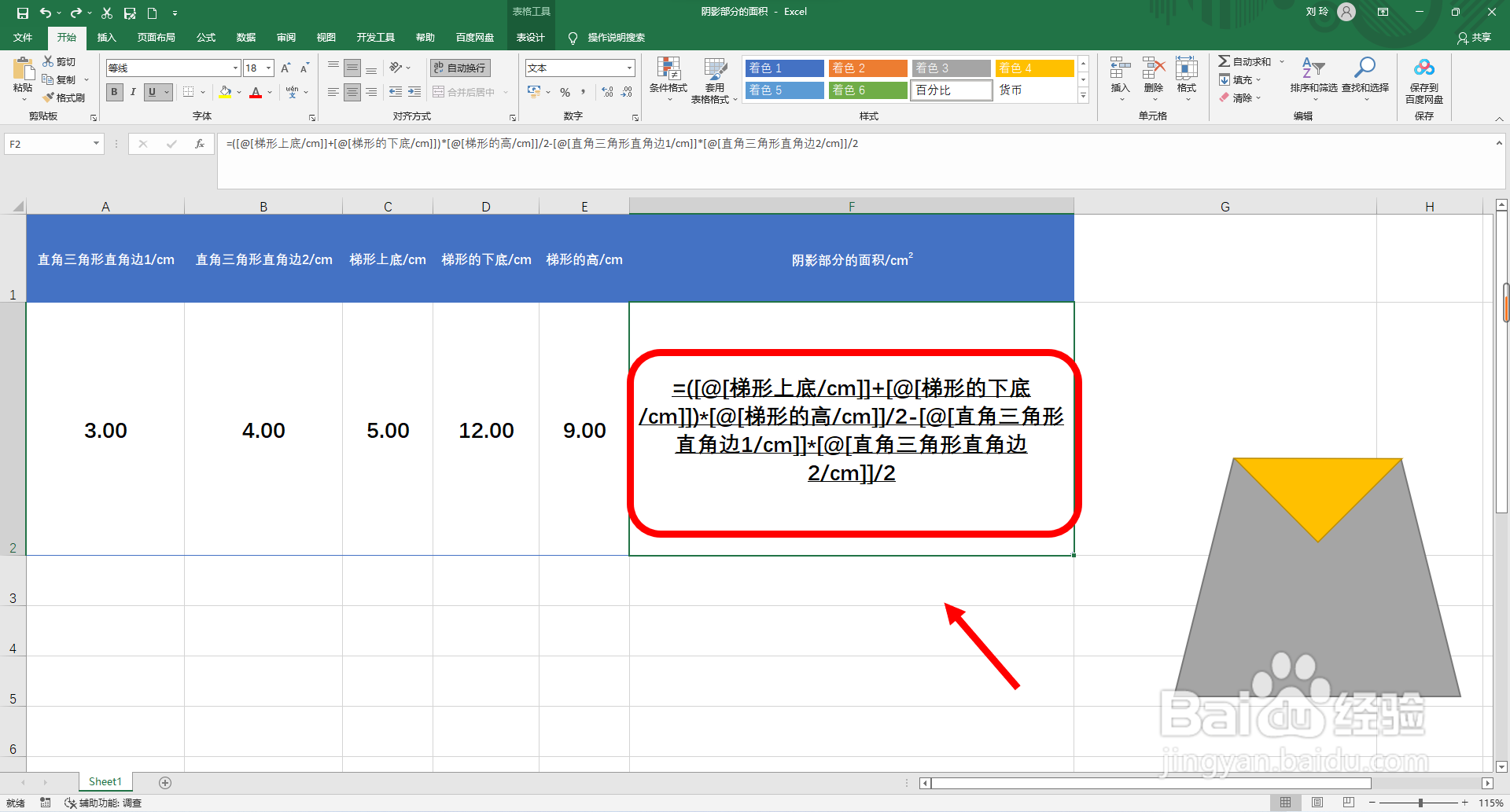This screenshot has height=812, width=1510.
Task: Click the percent style icon
Action: 565,92
